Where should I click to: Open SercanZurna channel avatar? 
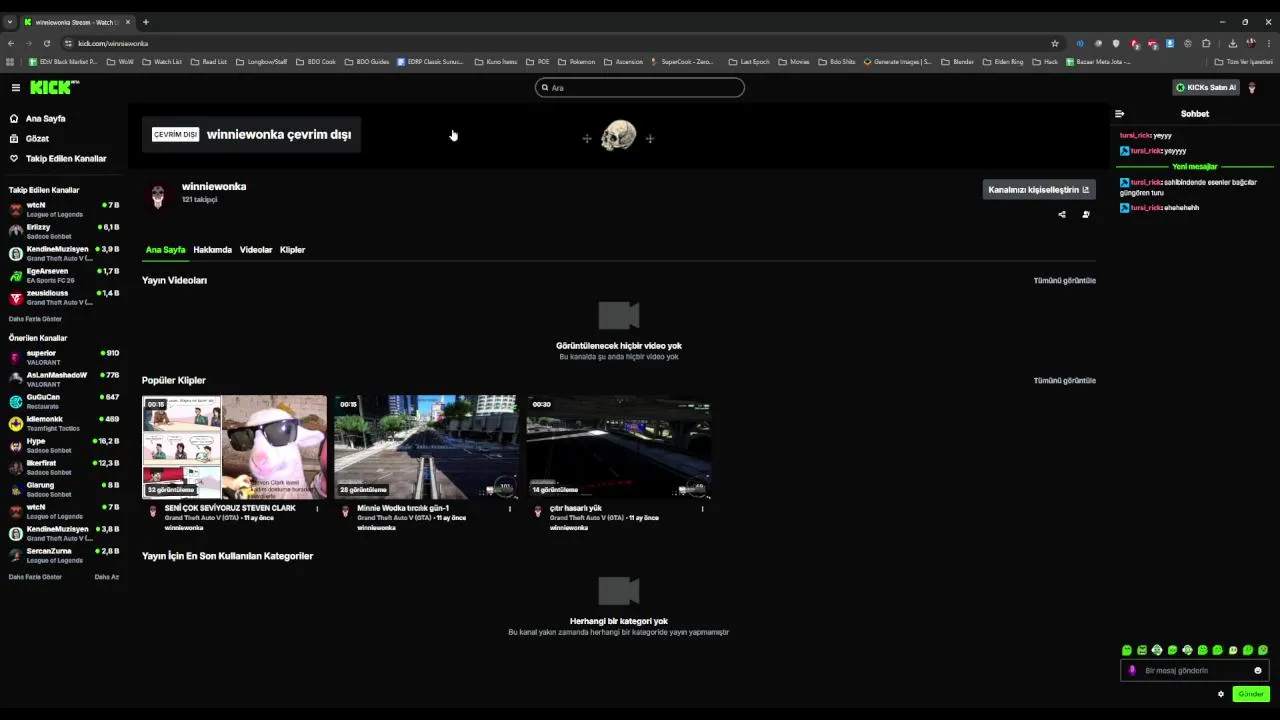16,556
